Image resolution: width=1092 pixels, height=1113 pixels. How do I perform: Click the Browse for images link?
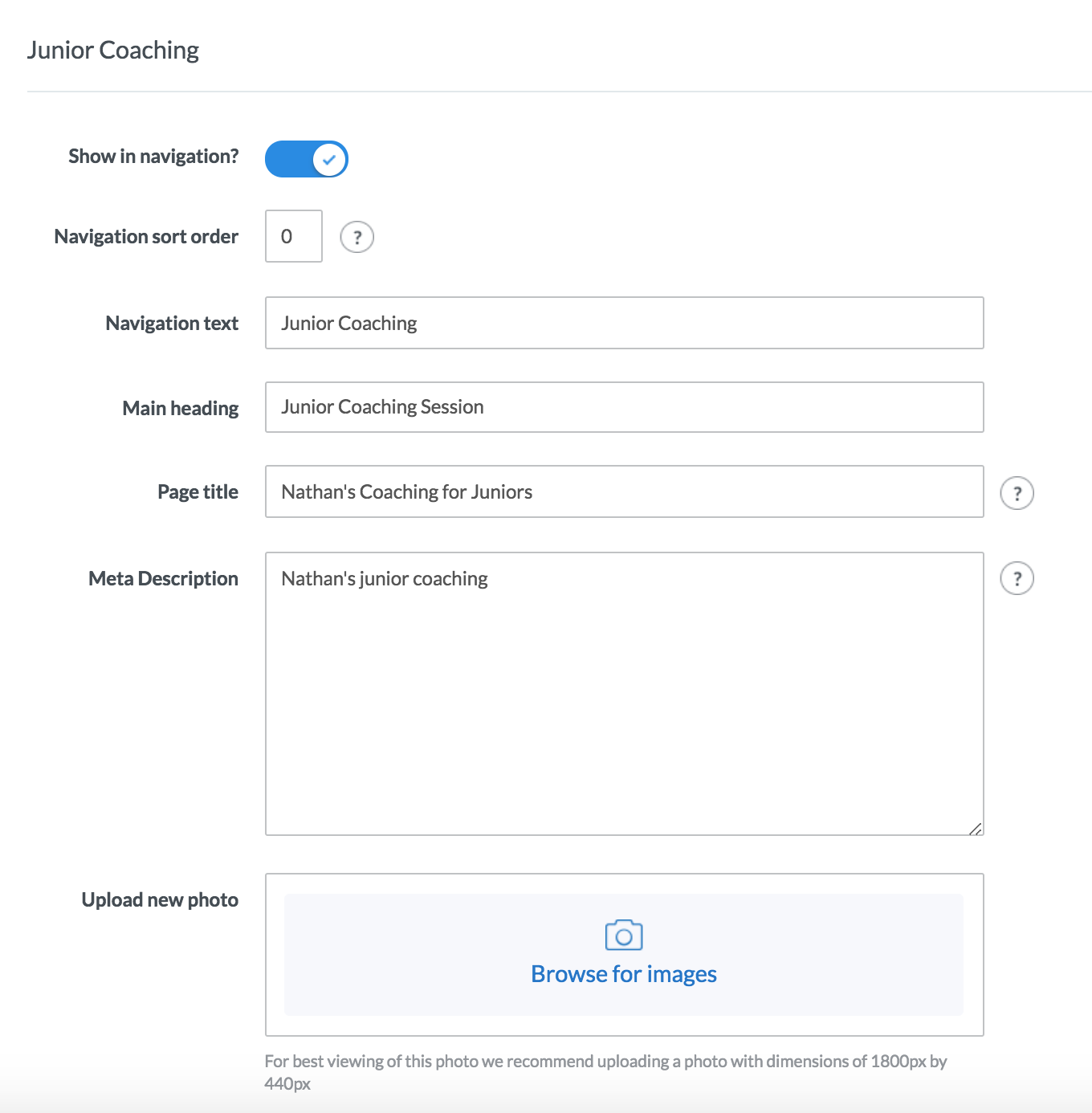click(x=624, y=974)
